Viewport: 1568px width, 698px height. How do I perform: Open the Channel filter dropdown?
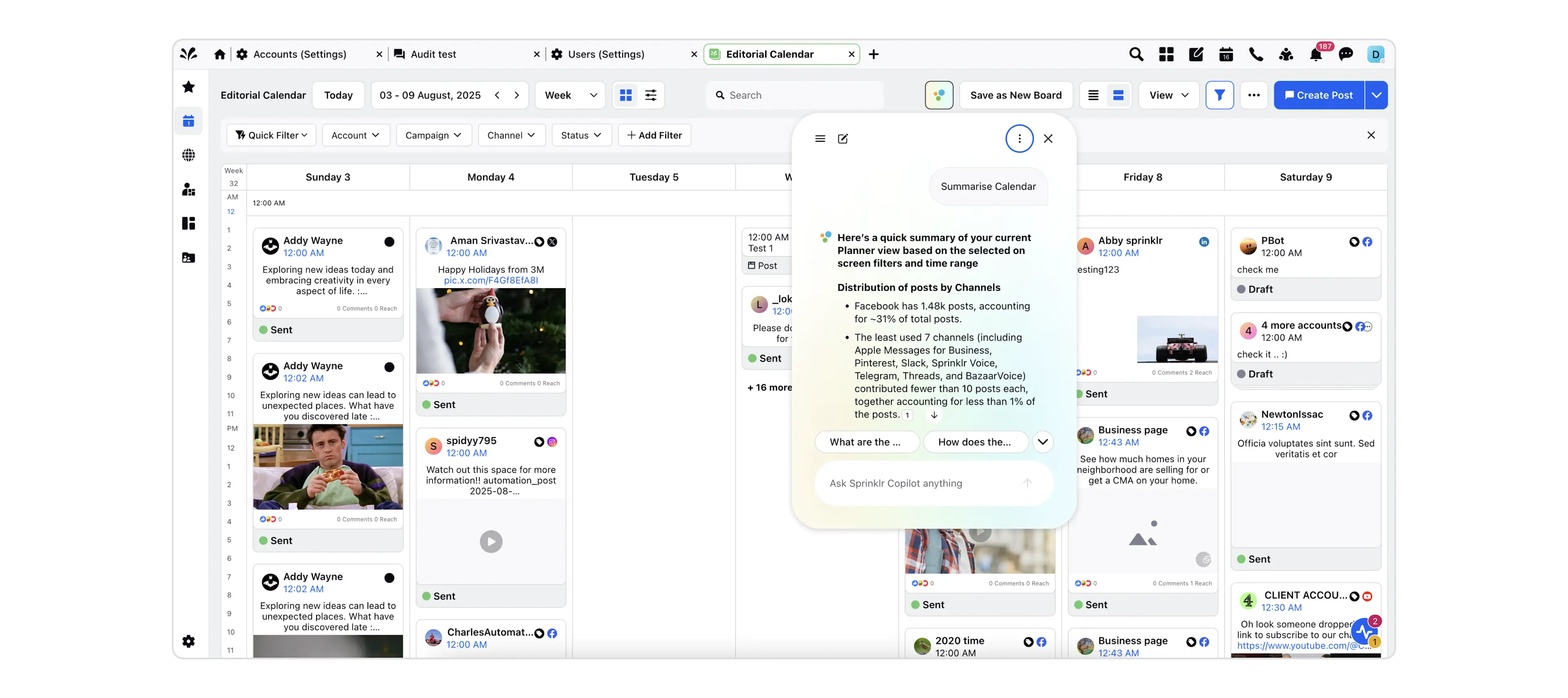(511, 135)
